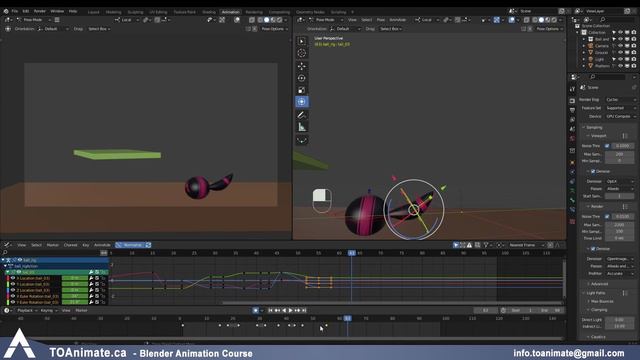Select the Measure tool
Screen dimensions: 640x360
(x=302, y=127)
